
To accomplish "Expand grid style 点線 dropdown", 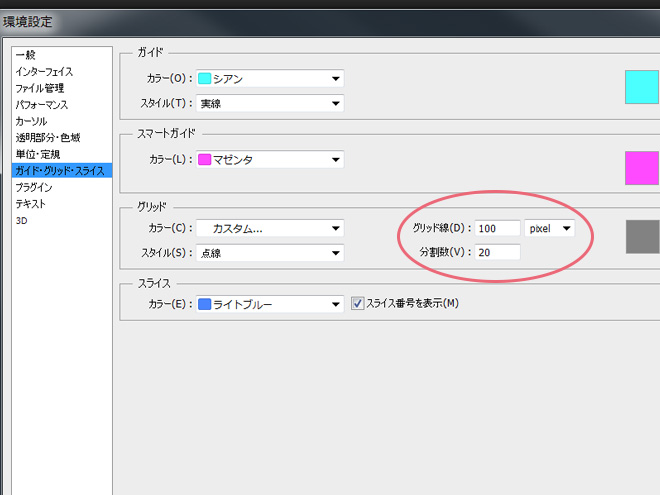I will 270,253.
